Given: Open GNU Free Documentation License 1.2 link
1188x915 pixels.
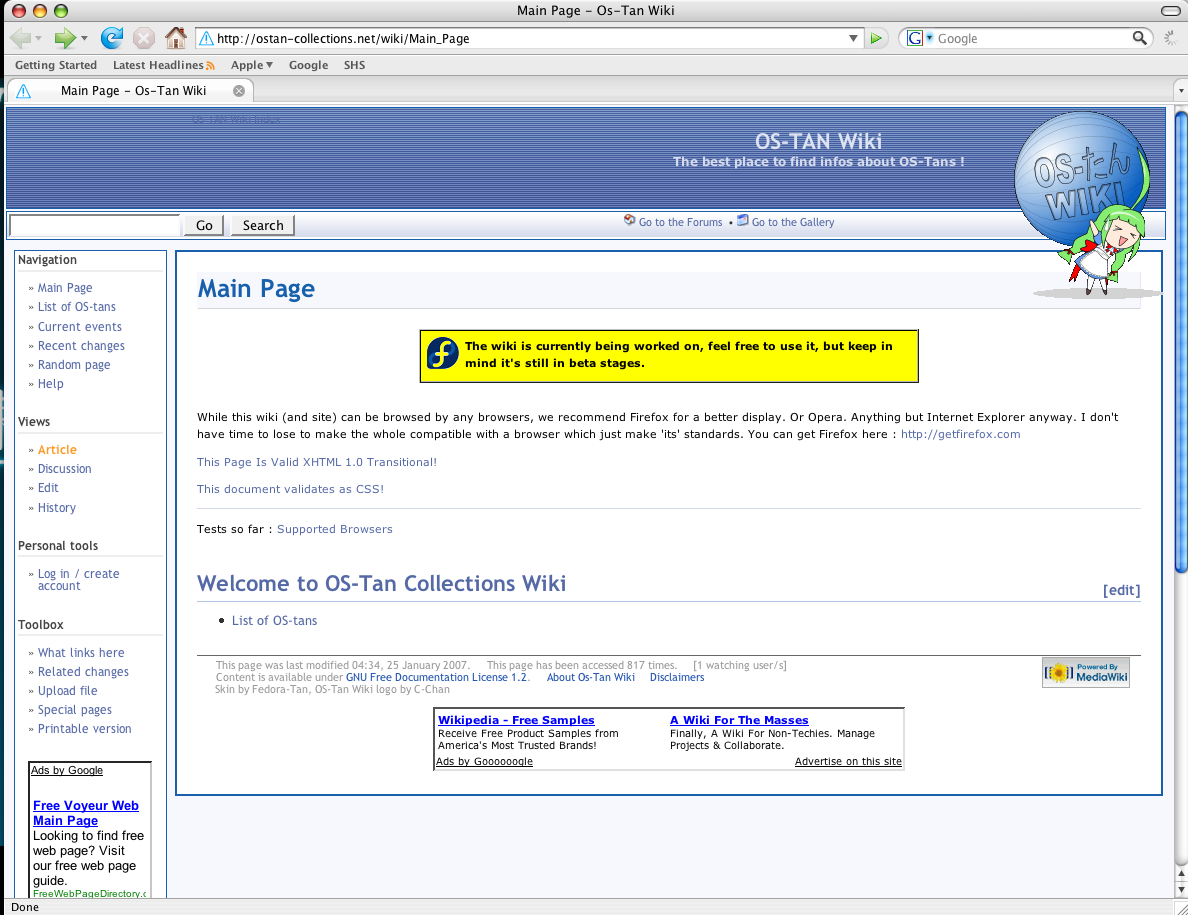Looking at the screenshot, I should [x=436, y=677].
